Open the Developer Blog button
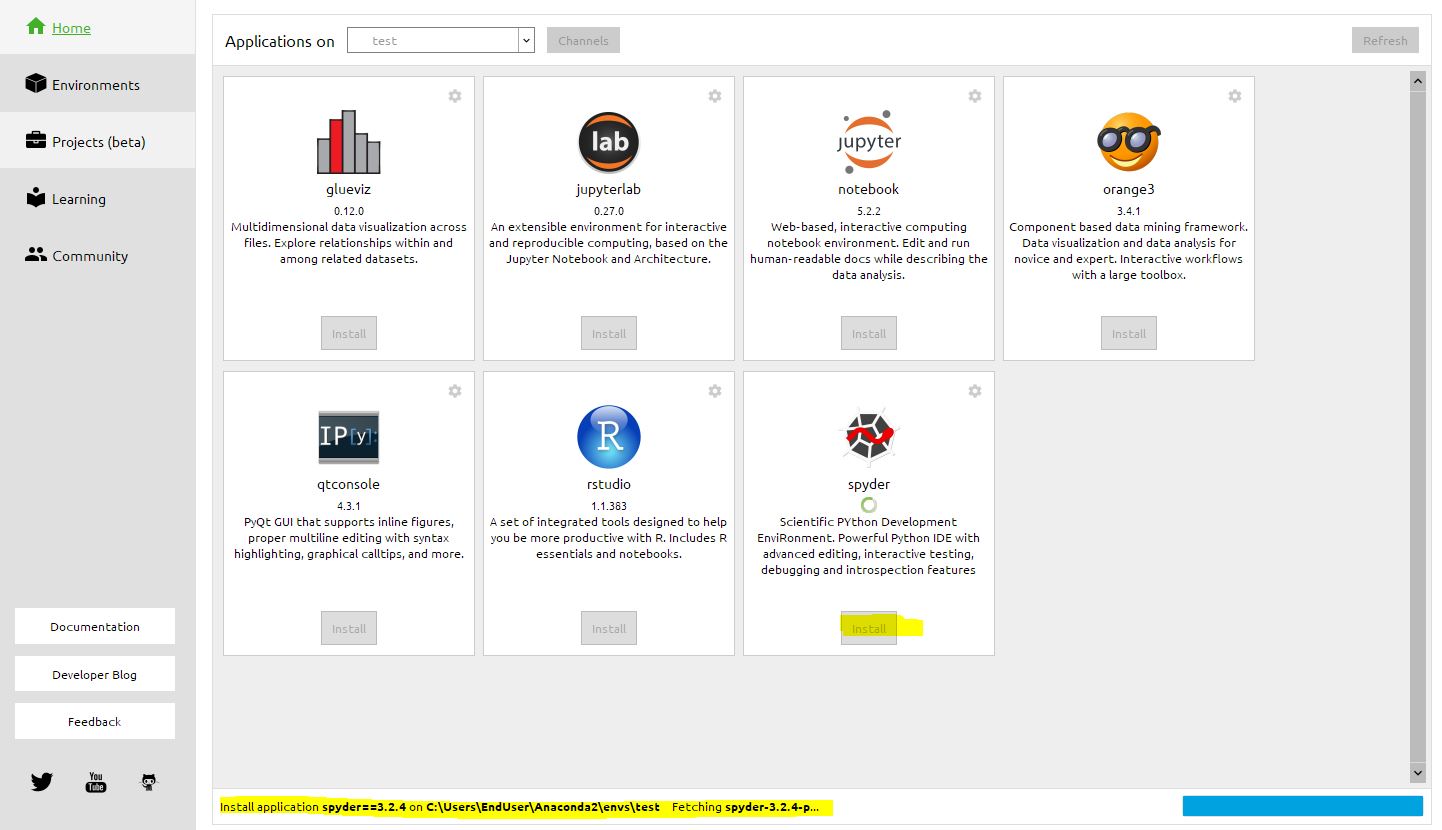 [95, 674]
